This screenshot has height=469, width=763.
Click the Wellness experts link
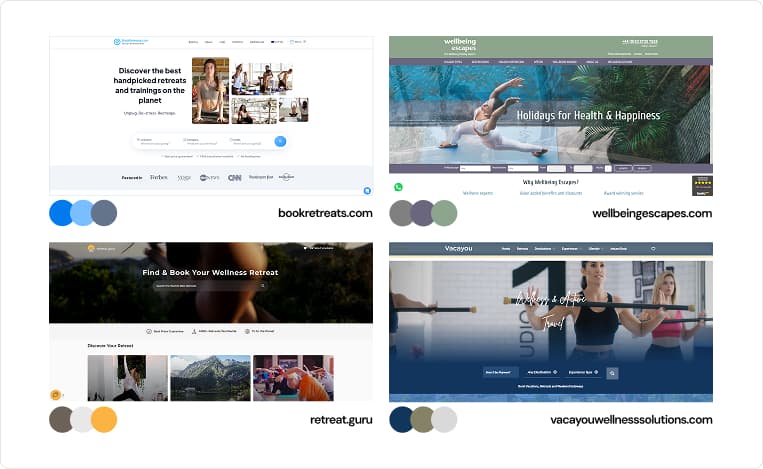coord(477,193)
